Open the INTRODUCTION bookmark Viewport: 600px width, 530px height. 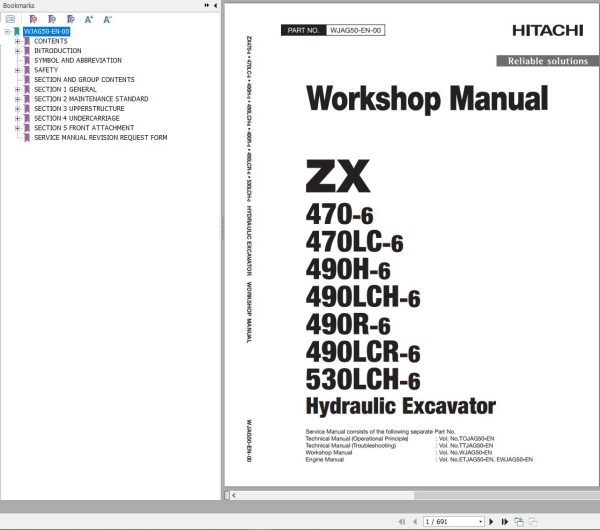pyautogui.click(x=58, y=51)
